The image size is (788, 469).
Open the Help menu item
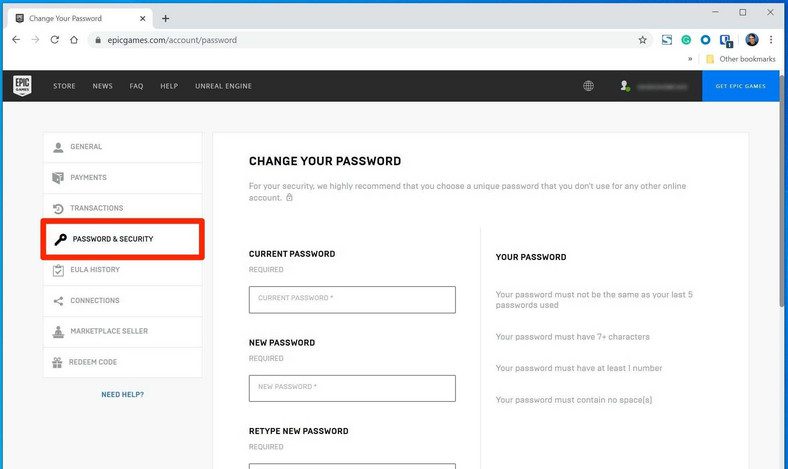(169, 86)
